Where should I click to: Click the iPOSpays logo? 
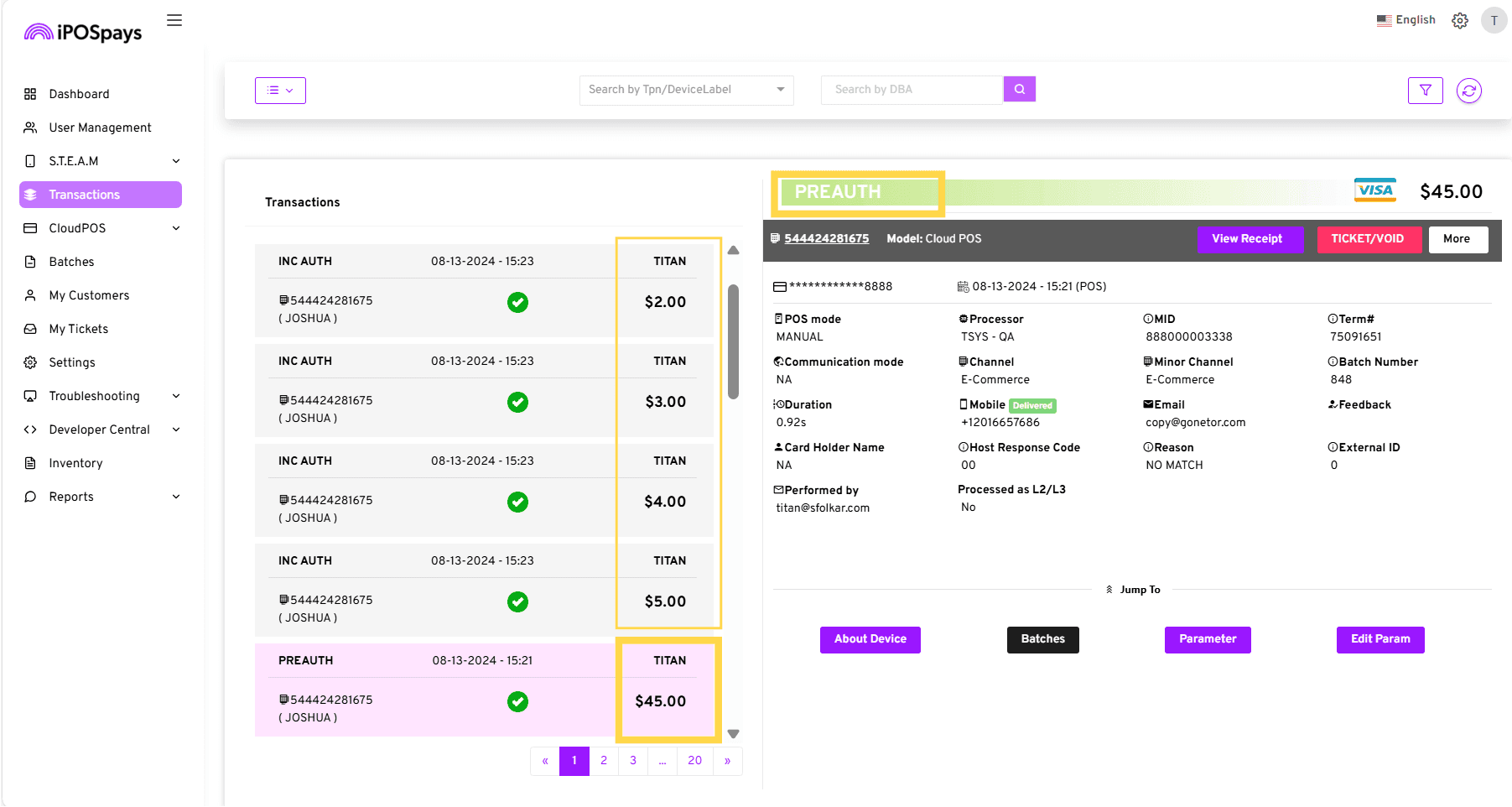[x=83, y=32]
